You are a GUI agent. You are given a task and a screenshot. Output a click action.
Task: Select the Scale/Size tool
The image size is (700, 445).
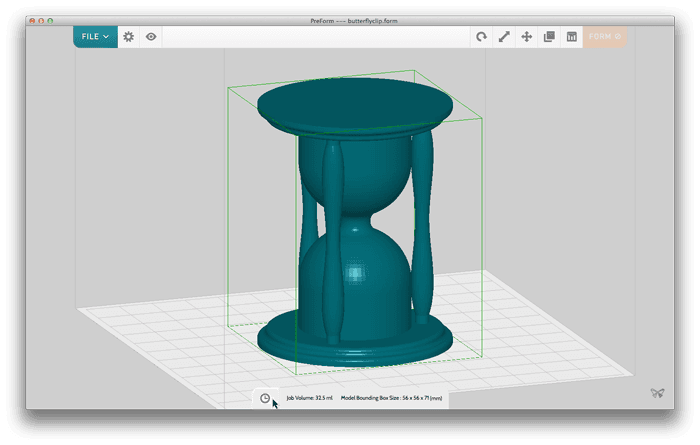click(504, 37)
